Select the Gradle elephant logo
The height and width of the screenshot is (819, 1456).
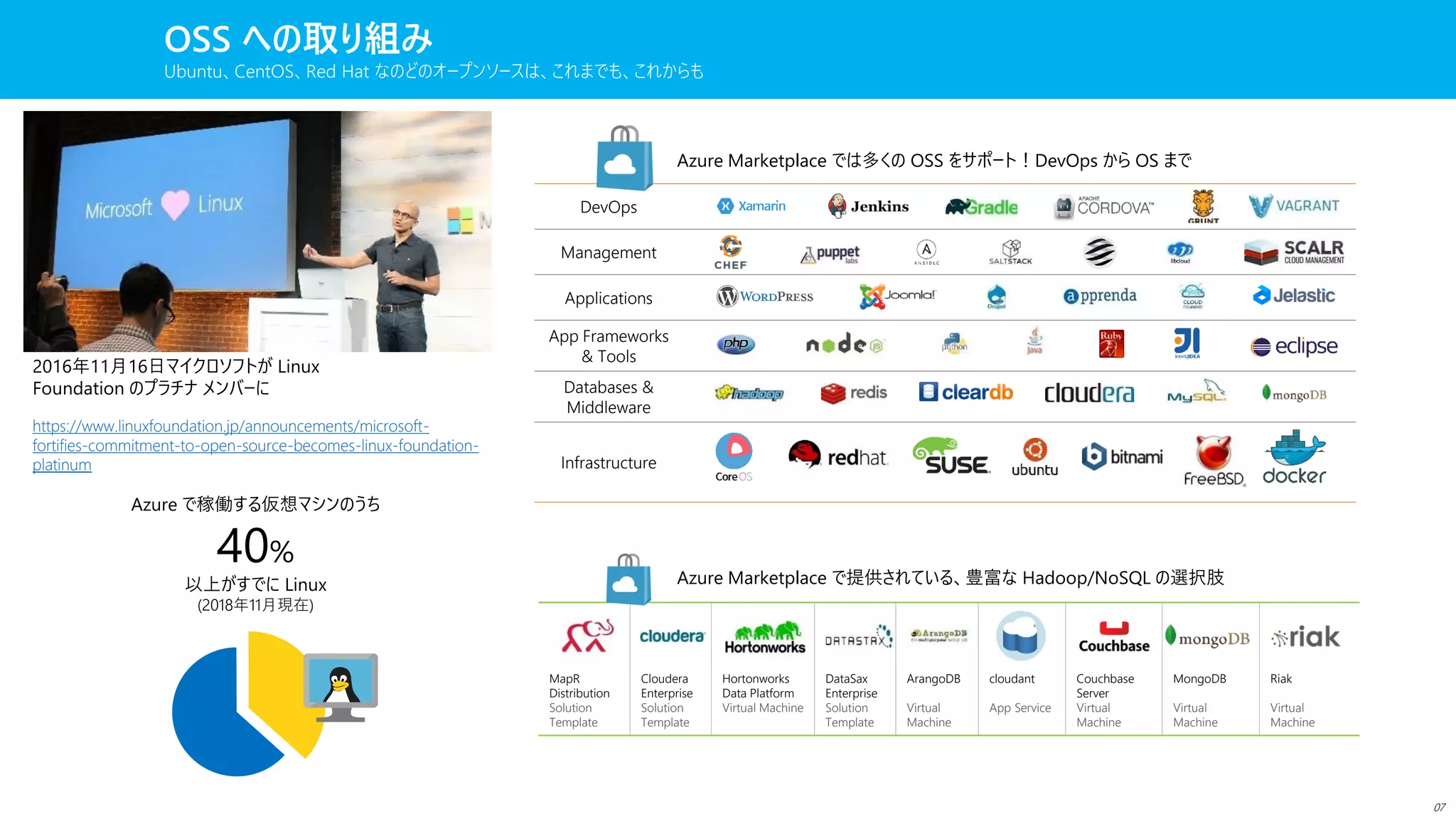click(981, 207)
